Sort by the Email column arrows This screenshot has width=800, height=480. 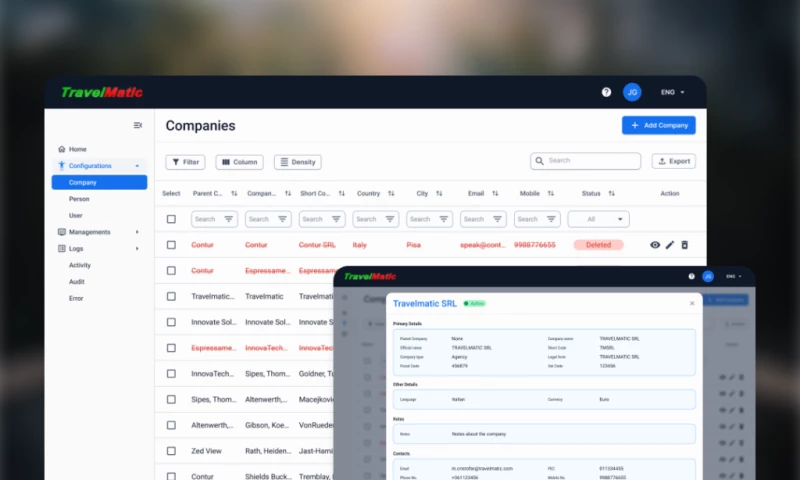pyautogui.click(x=495, y=193)
